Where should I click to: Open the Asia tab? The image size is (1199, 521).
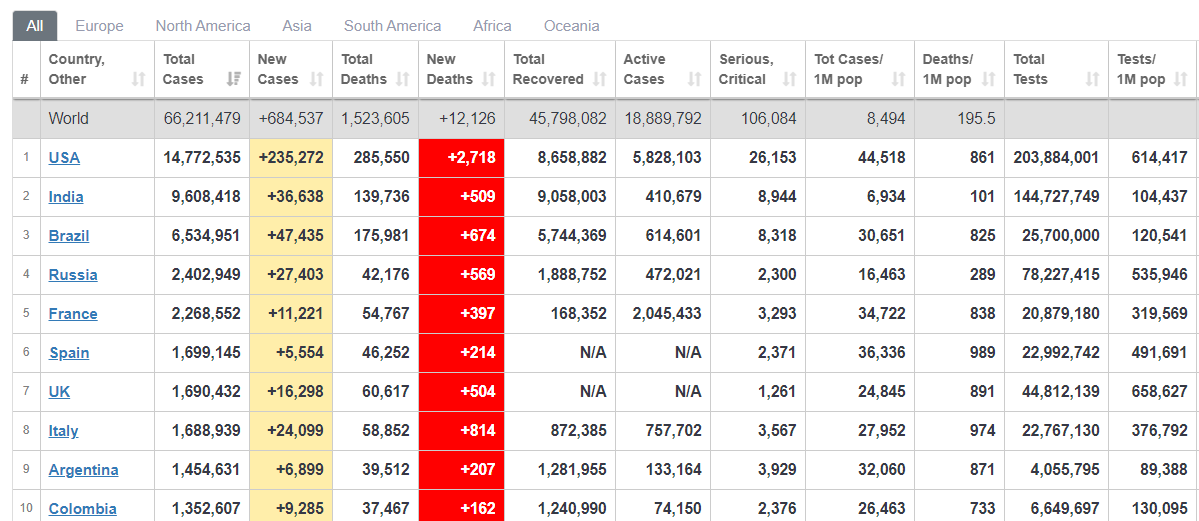[x=297, y=26]
